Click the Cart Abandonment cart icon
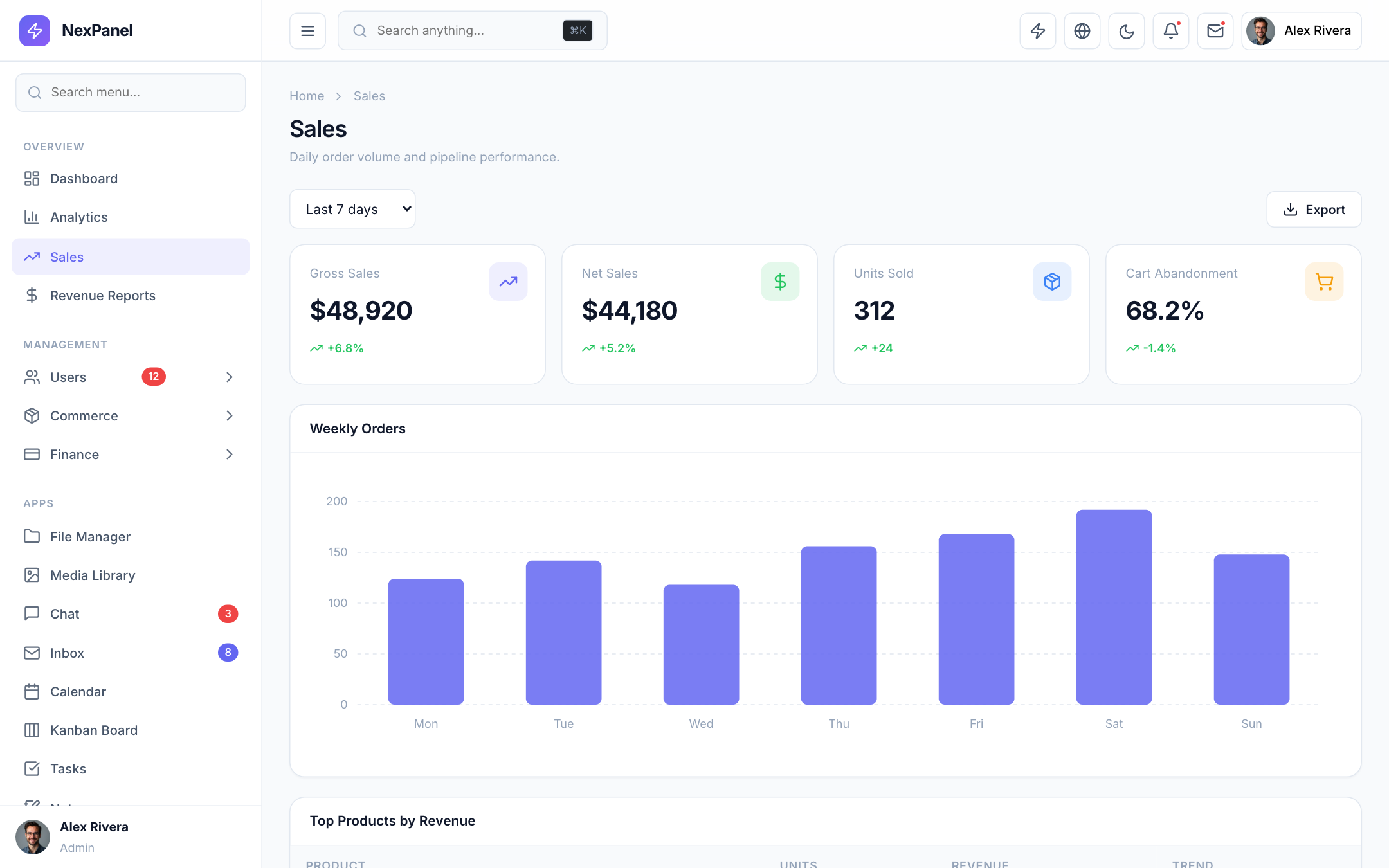Viewport: 1389px width, 868px height. point(1324,282)
